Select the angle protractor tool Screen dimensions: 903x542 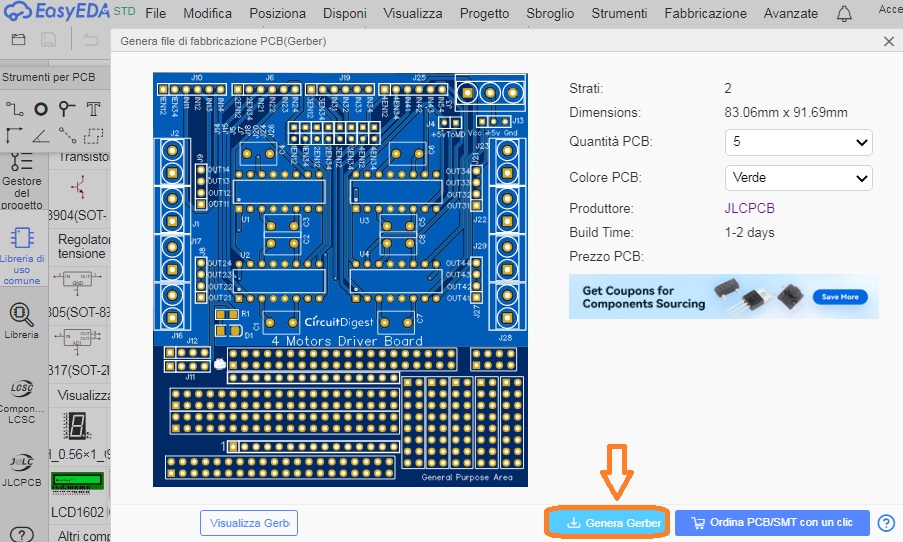point(40,136)
